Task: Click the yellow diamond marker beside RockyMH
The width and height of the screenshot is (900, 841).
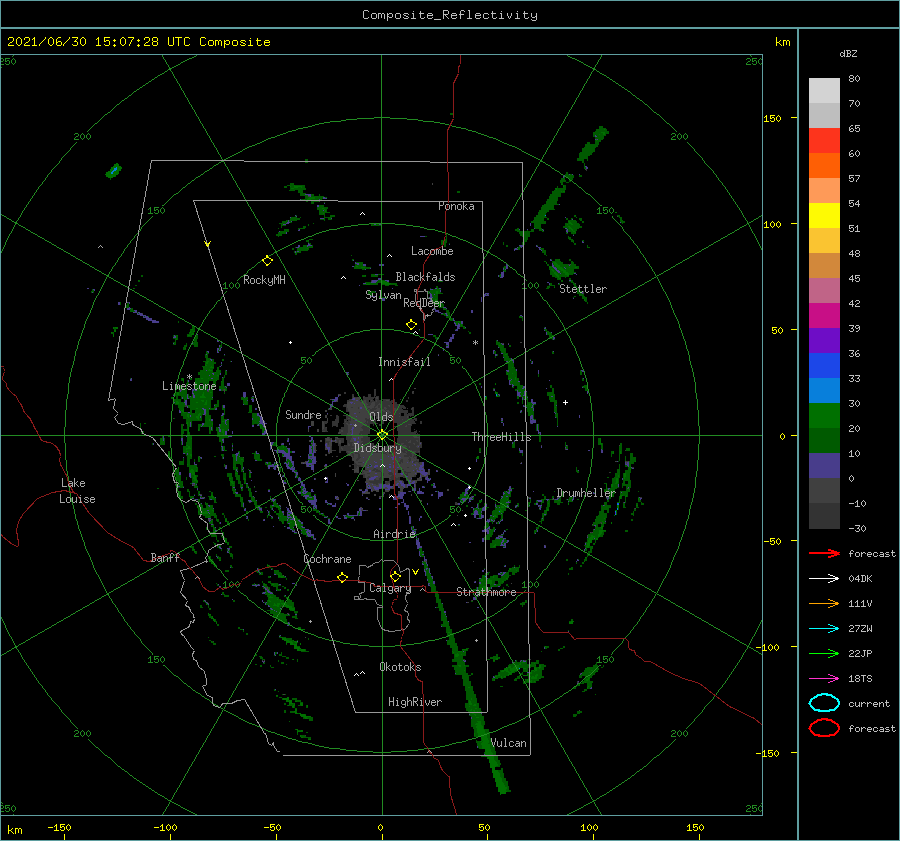Action: [267, 261]
